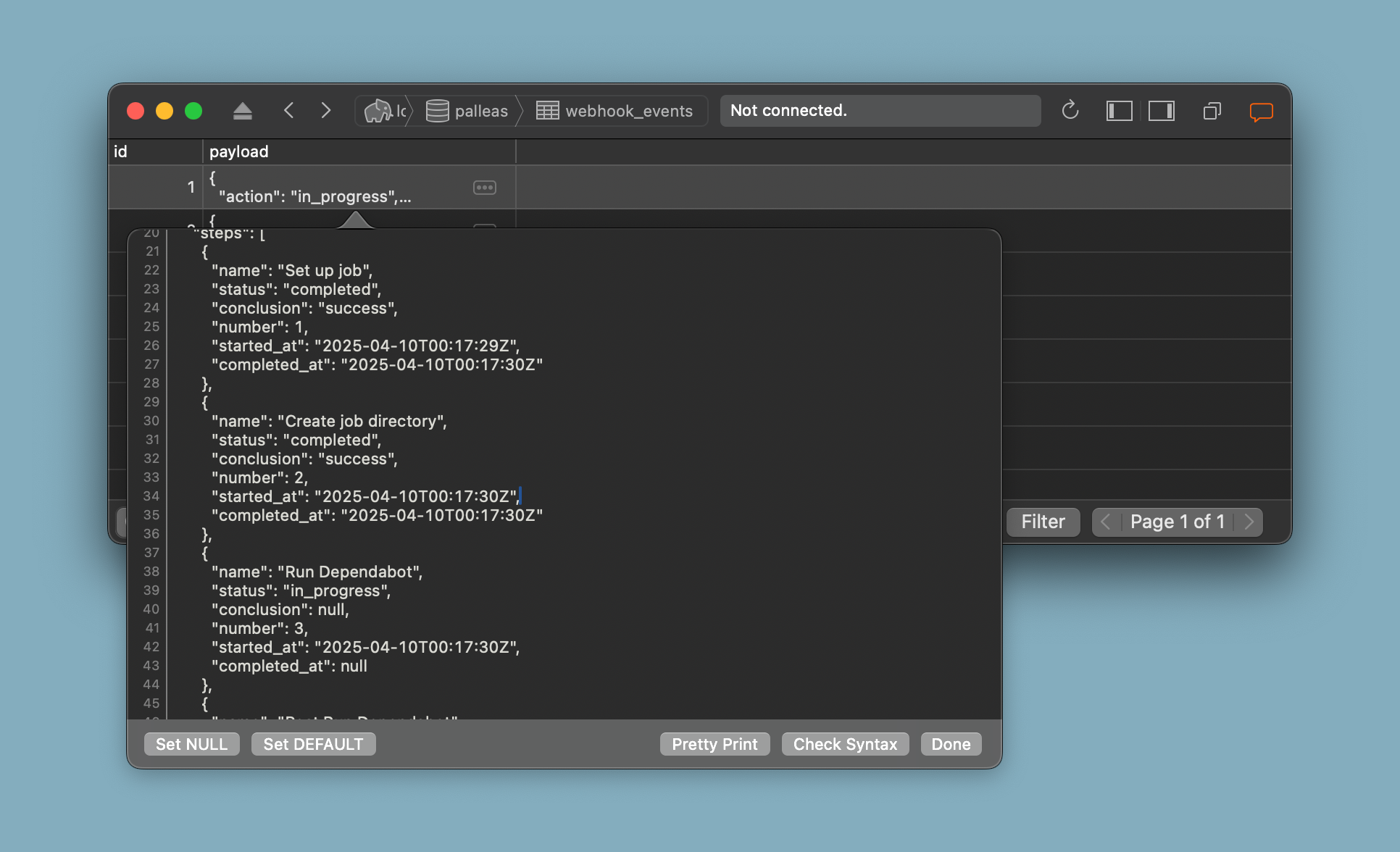
Task: Click Check Syntax button
Action: 846,744
